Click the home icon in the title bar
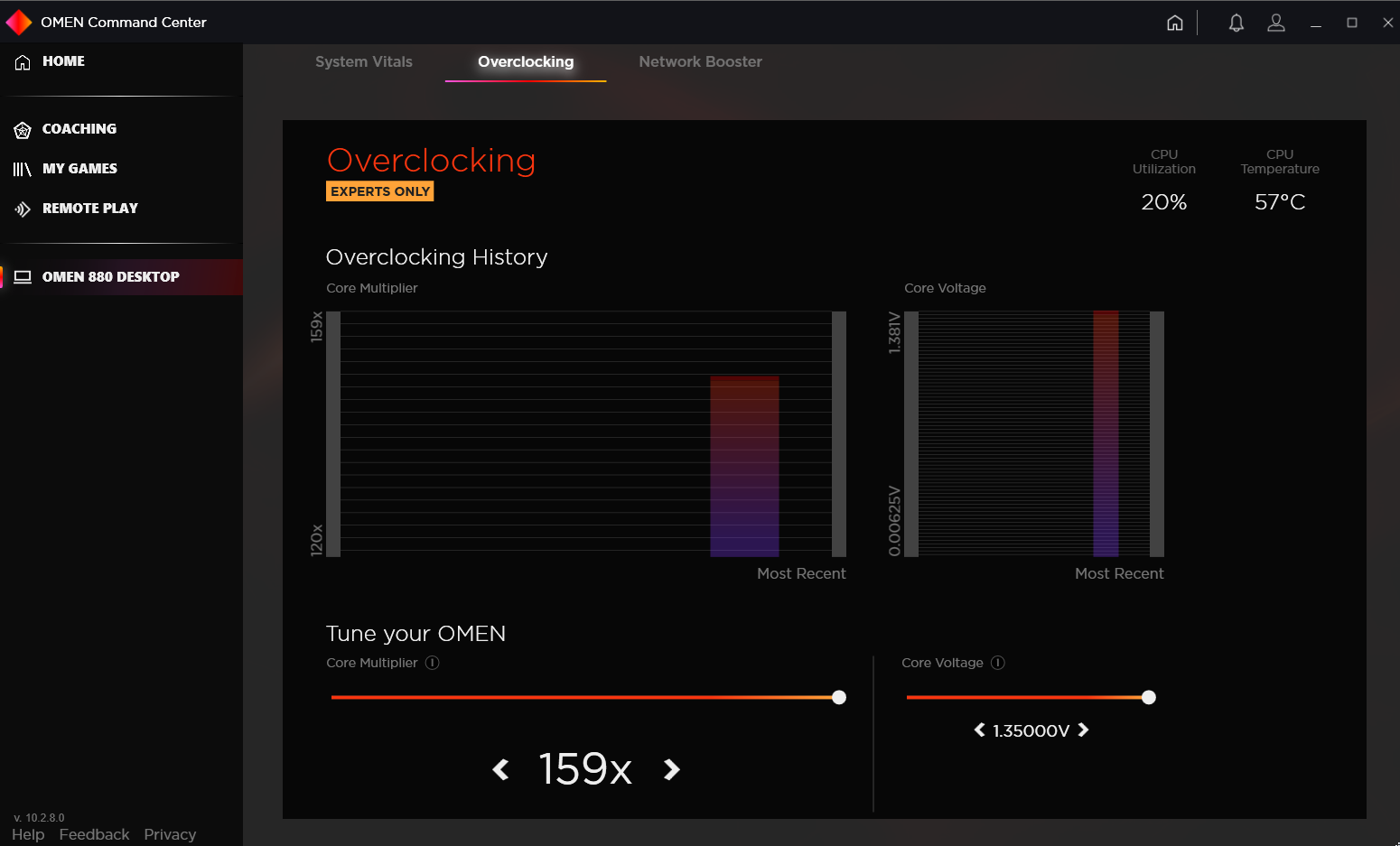 [x=1175, y=22]
